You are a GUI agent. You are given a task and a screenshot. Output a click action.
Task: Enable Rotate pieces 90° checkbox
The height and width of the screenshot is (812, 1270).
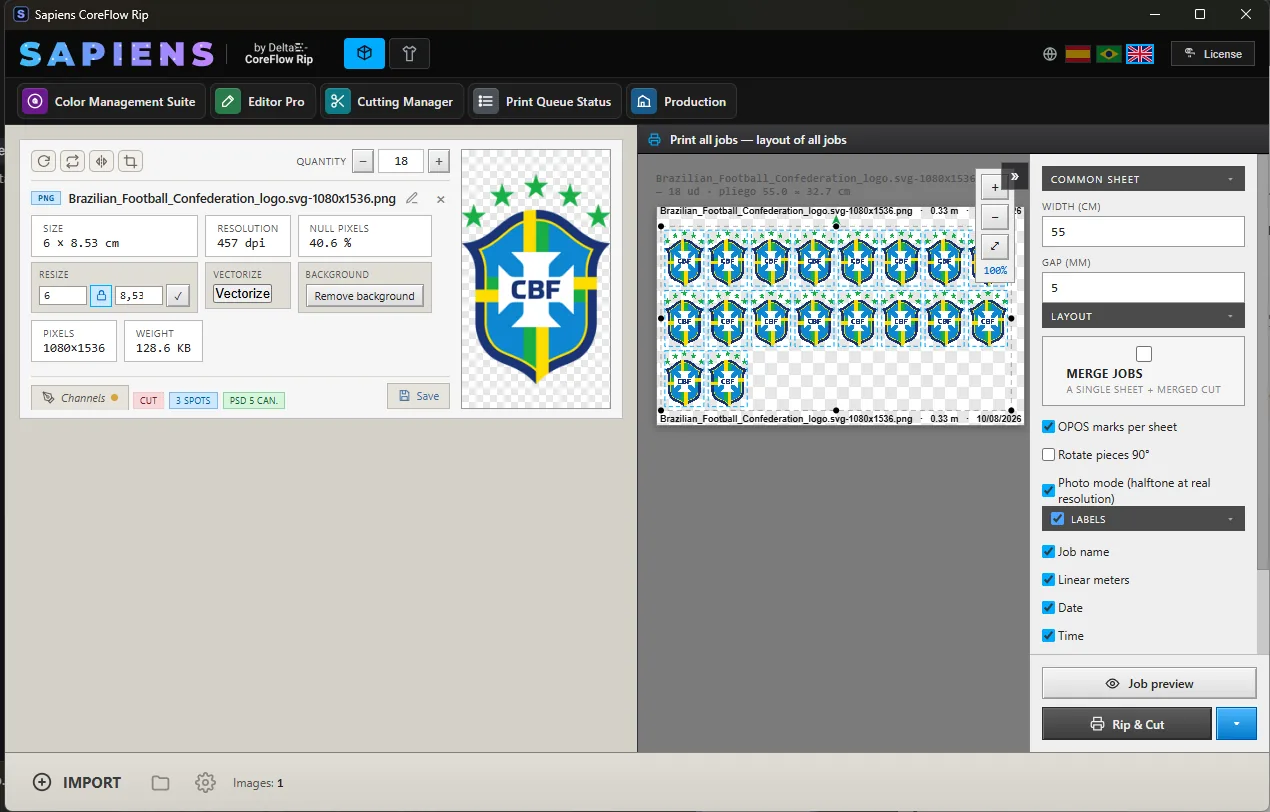click(x=1049, y=455)
